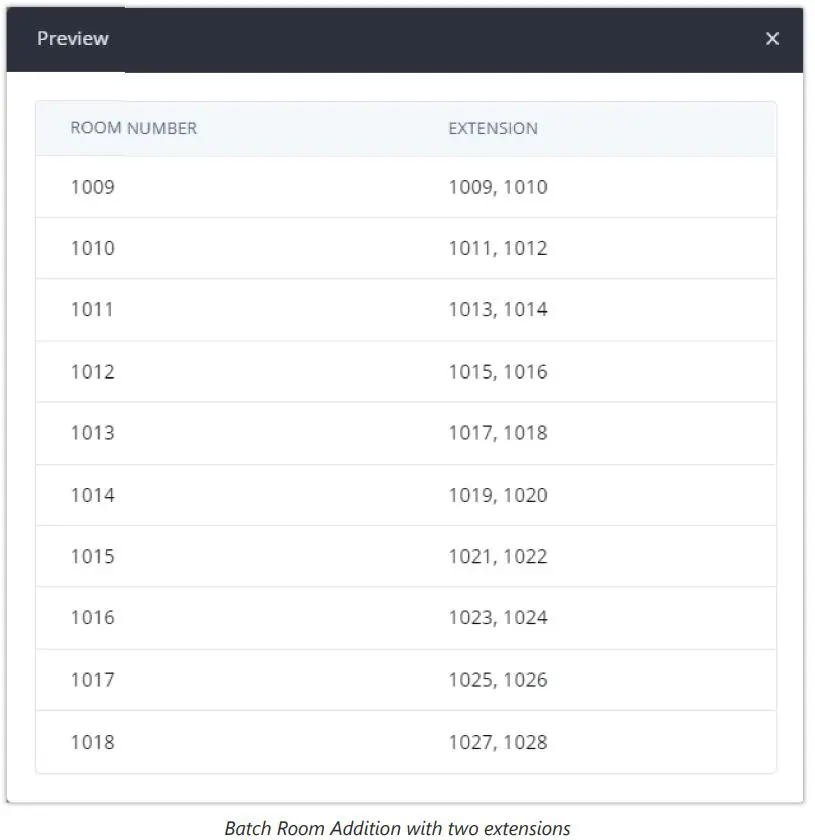Select room number 1015 cell
Screen dimensions: 815x840
tap(92, 556)
